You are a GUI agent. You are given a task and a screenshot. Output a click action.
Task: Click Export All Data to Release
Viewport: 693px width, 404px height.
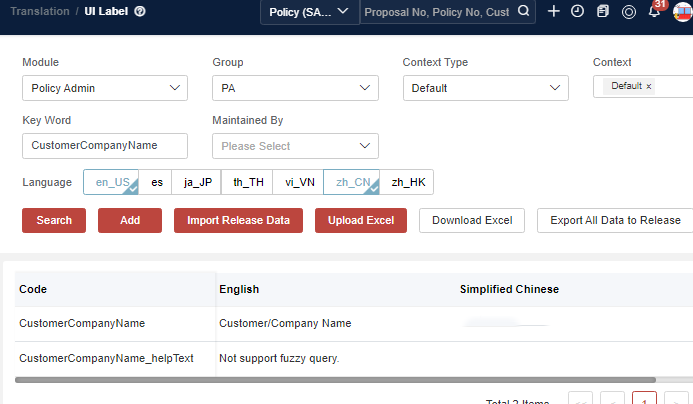615,220
